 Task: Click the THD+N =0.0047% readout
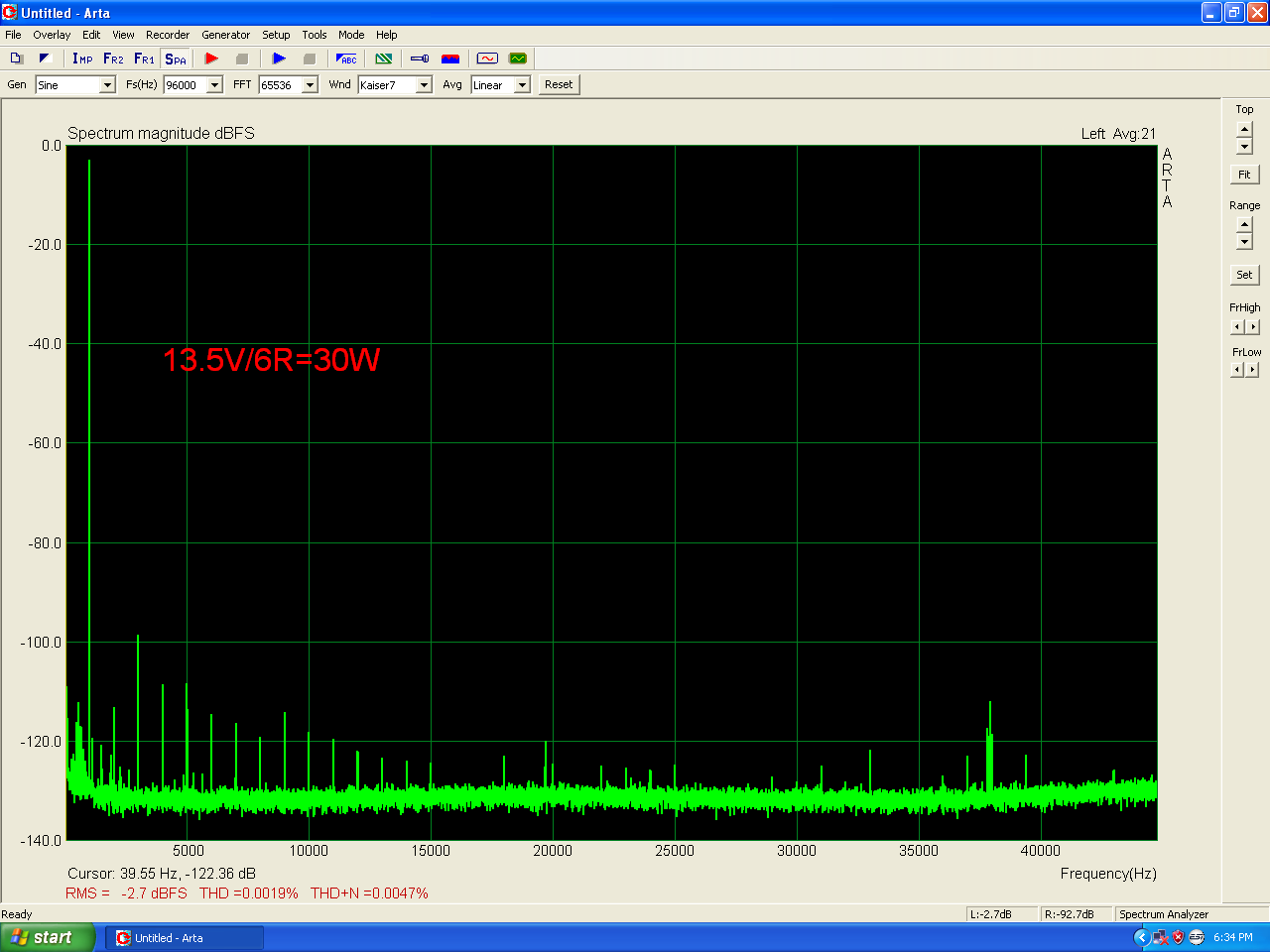(x=369, y=893)
